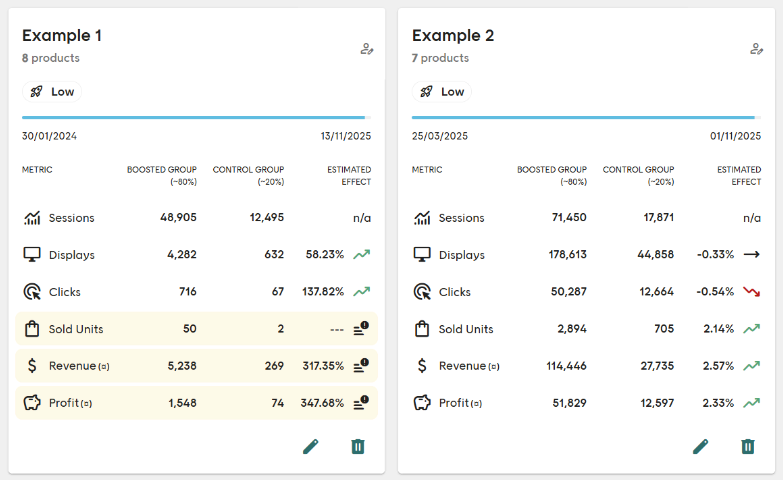The height and width of the screenshot is (480, 783).
Task: Click the Displays upward trend icon in Example 1
Action: pos(362,255)
